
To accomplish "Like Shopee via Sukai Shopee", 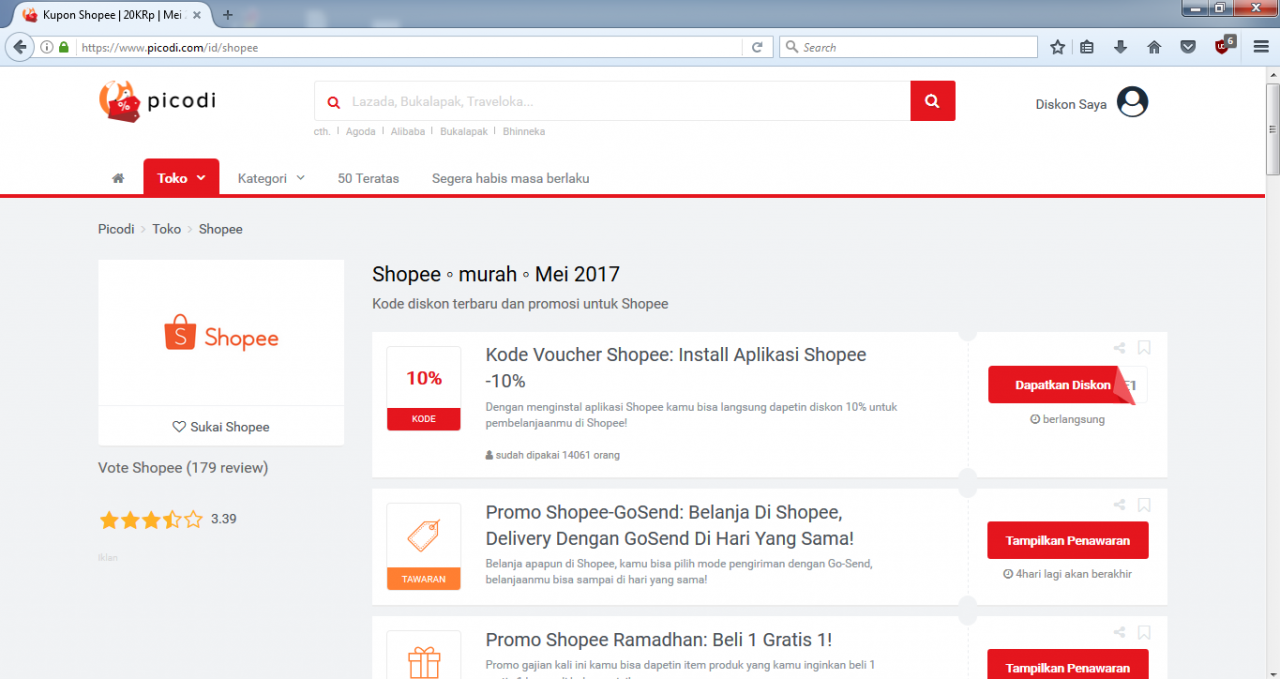I will coord(221,427).
